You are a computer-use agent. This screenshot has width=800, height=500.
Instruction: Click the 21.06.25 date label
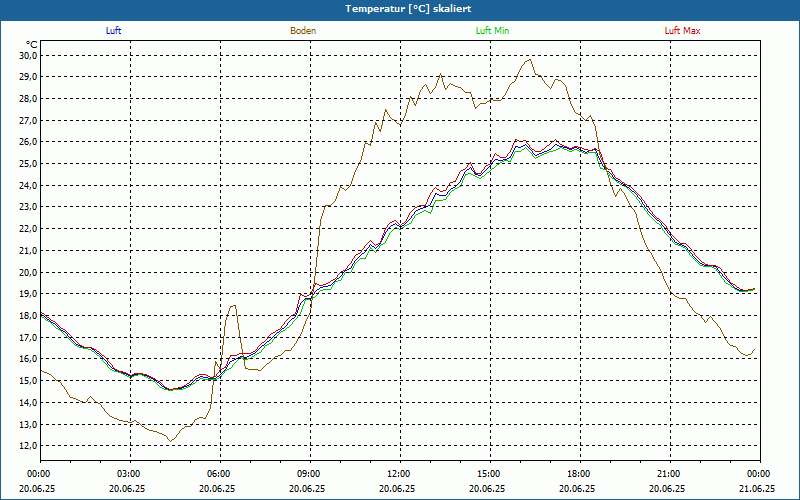tap(757, 488)
